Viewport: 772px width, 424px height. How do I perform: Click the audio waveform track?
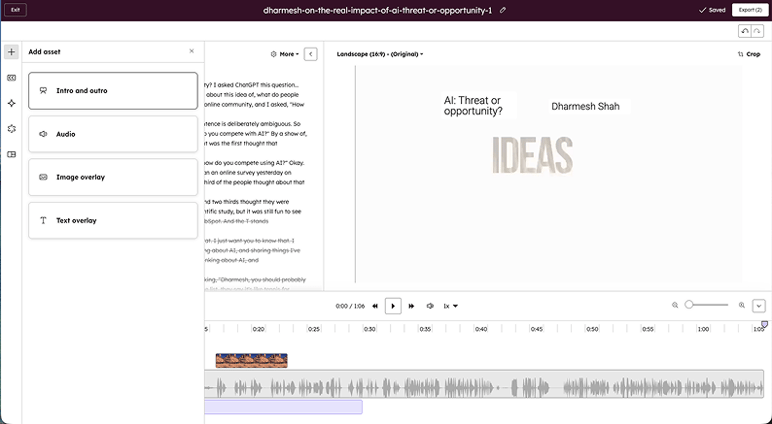(484, 384)
